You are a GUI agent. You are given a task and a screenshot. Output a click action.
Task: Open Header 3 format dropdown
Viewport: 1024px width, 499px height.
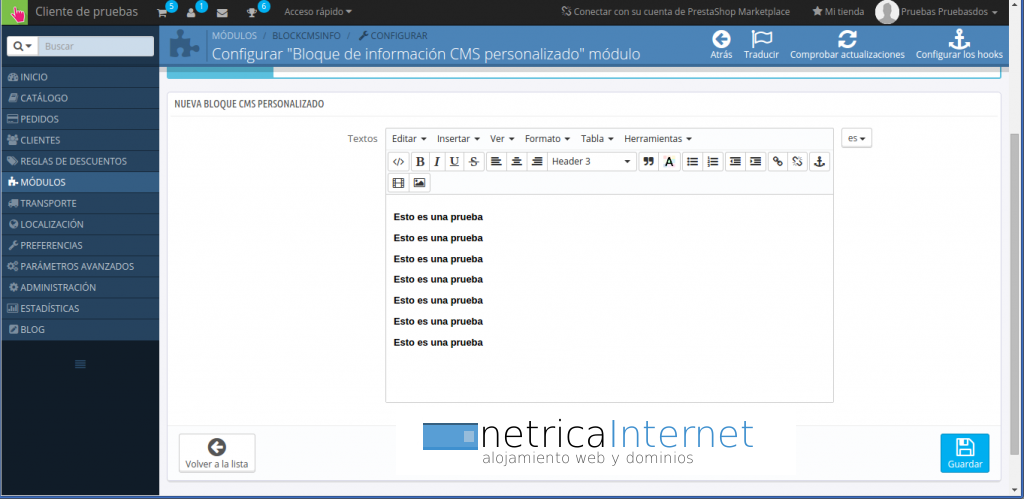tap(592, 162)
